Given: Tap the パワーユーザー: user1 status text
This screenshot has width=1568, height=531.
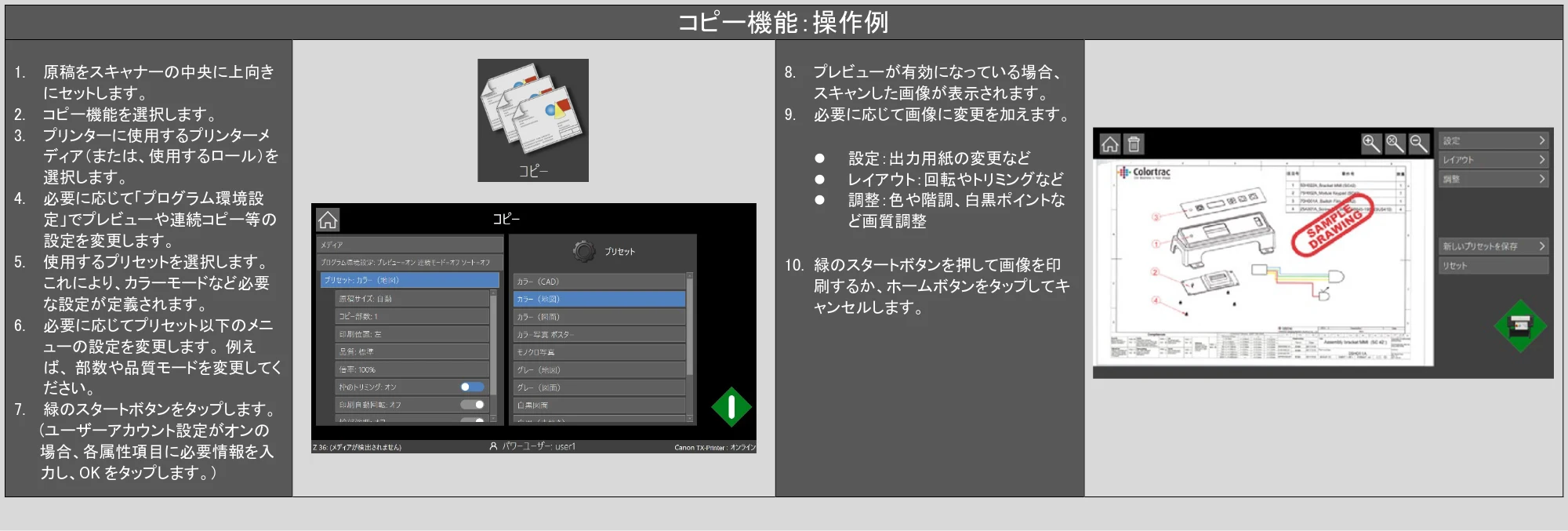Looking at the screenshot, I should tap(539, 446).
